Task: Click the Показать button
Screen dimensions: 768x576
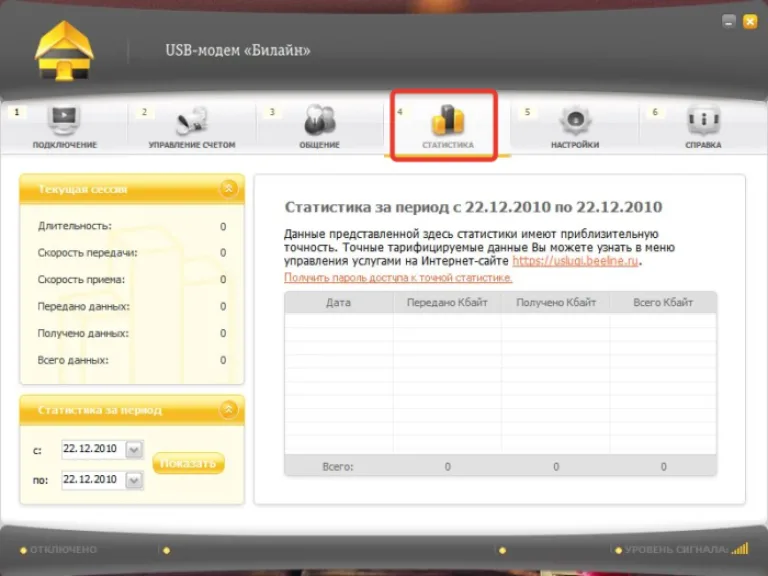Action: tap(189, 463)
